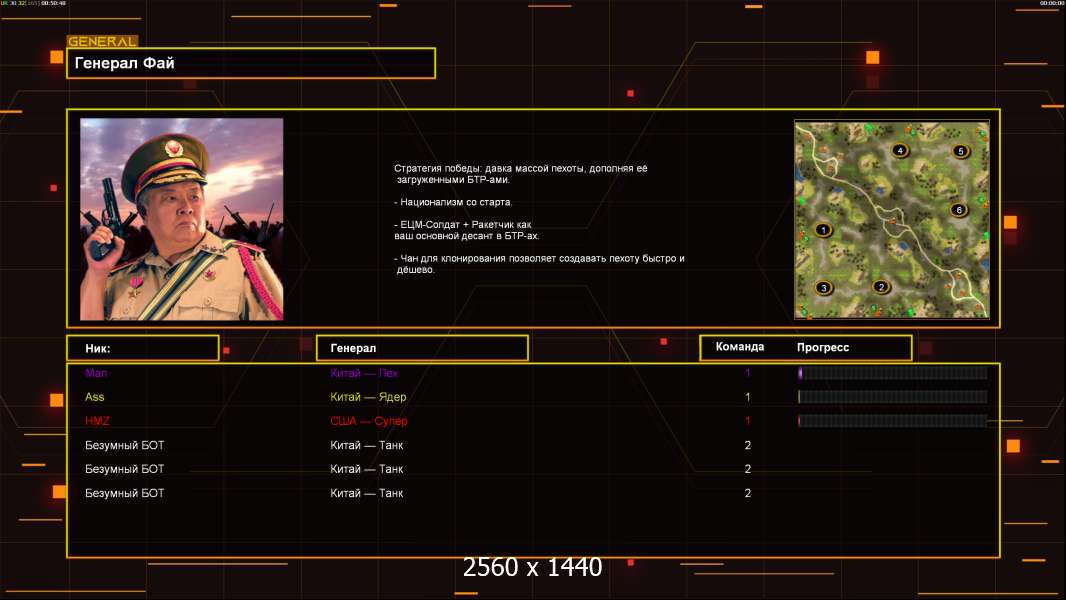The image size is (1066, 600).
Task: Click the purple progress bar for Man
Action: coord(892,373)
